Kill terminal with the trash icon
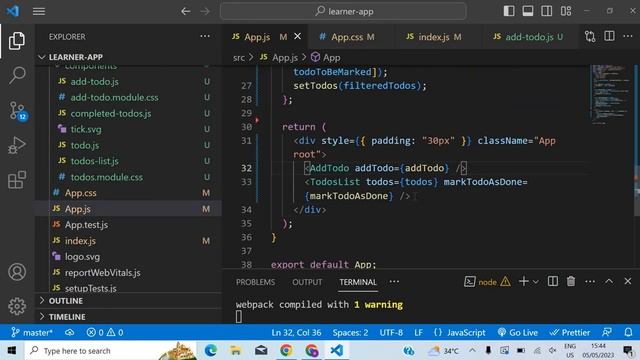Image resolution: width=640 pixels, height=360 pixels. pyautogui.click(x=571, y=281)
